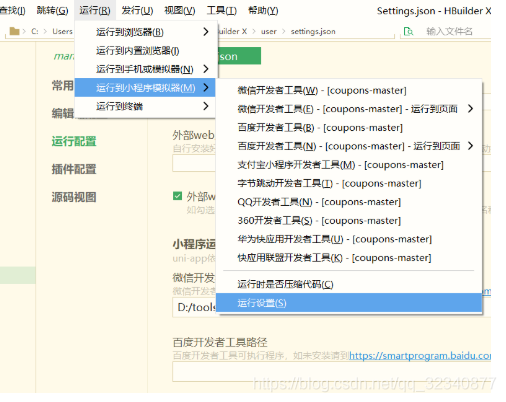Screen dimensions: 506x402
Task: Open 常用 settings section
Action: (62, 86)
